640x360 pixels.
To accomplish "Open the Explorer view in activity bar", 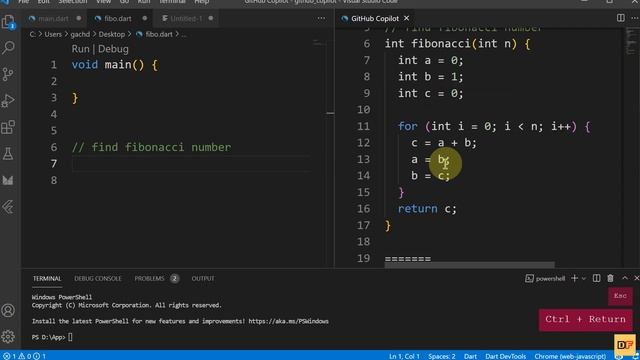I will [8, 22].
